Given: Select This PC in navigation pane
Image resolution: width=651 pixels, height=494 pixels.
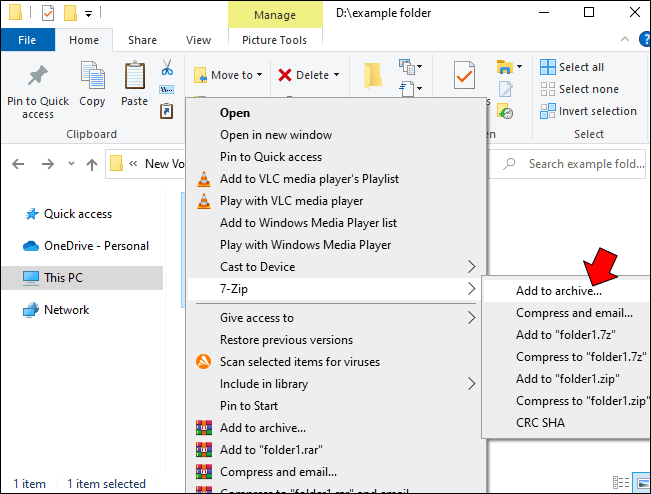Looking at the screenshot, I should coord(82,278).
